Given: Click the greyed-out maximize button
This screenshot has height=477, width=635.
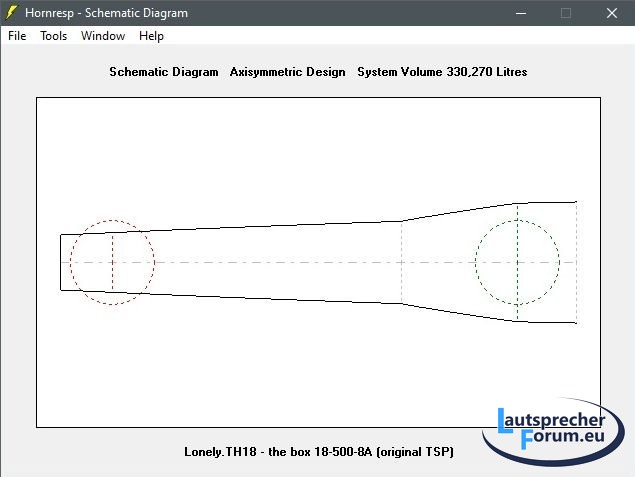Looking at the screenshot, I should 566,13.
